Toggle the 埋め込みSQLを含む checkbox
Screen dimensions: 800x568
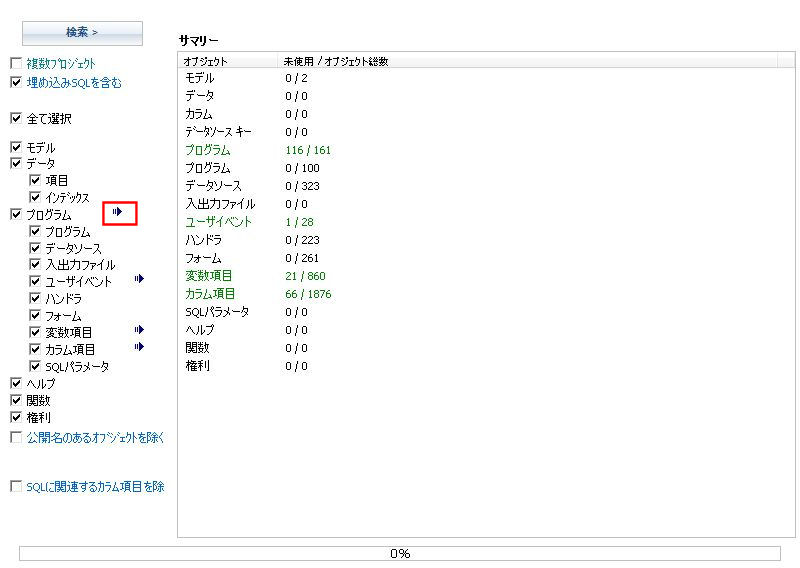[16, 82]
